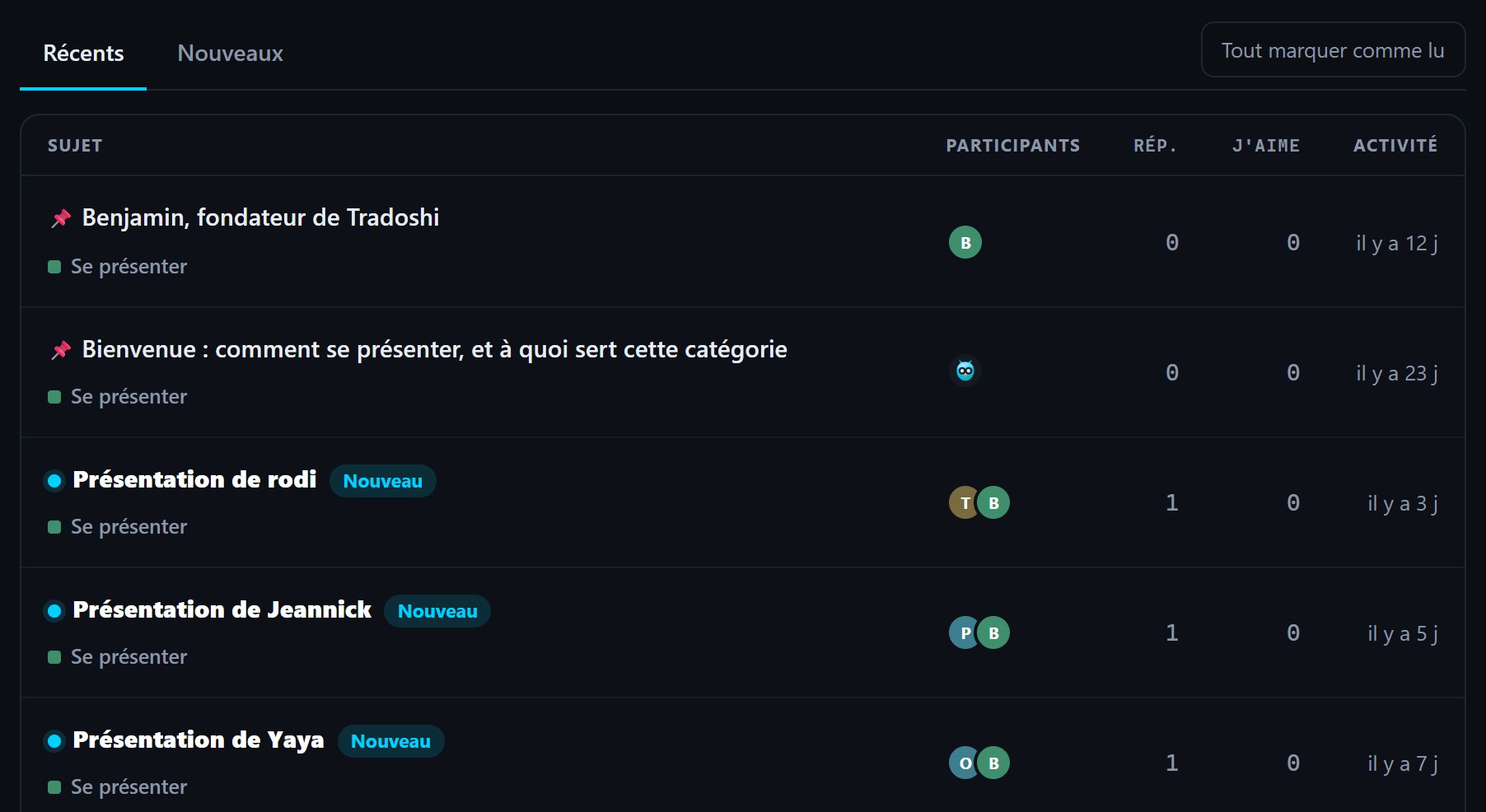The height and width of the screenshot is (812, 1486).
Task: Click Nouveau badge on Présentation de Yaya
Action: pyautogui.click(x=390, y=741)
